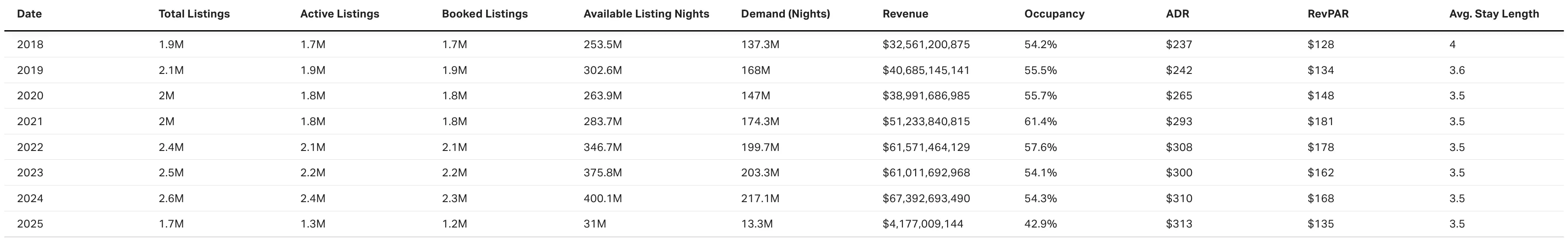Click ADR value $237
The height and width of the screenshot is (238, 1568).
1179,45
